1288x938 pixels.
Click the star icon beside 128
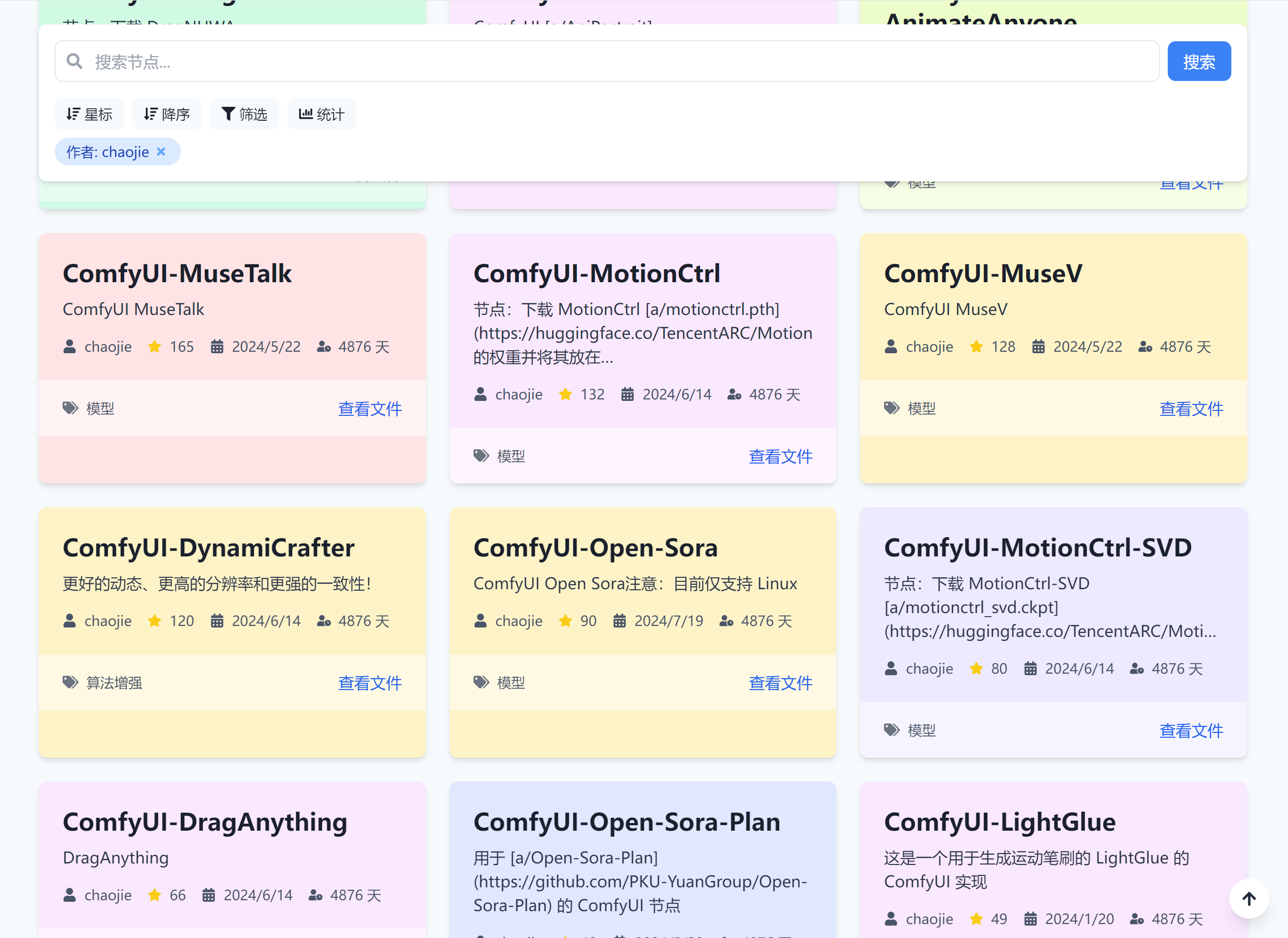pos(976,346)
